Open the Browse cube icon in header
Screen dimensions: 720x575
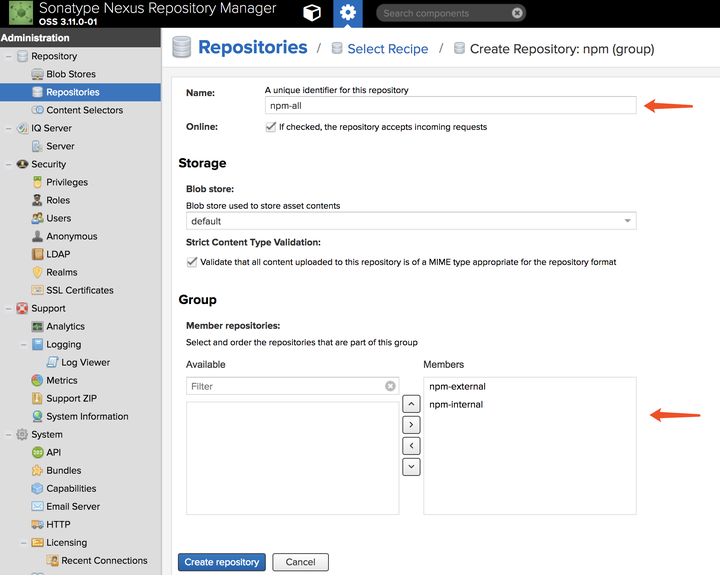click(x=312, y=13)
